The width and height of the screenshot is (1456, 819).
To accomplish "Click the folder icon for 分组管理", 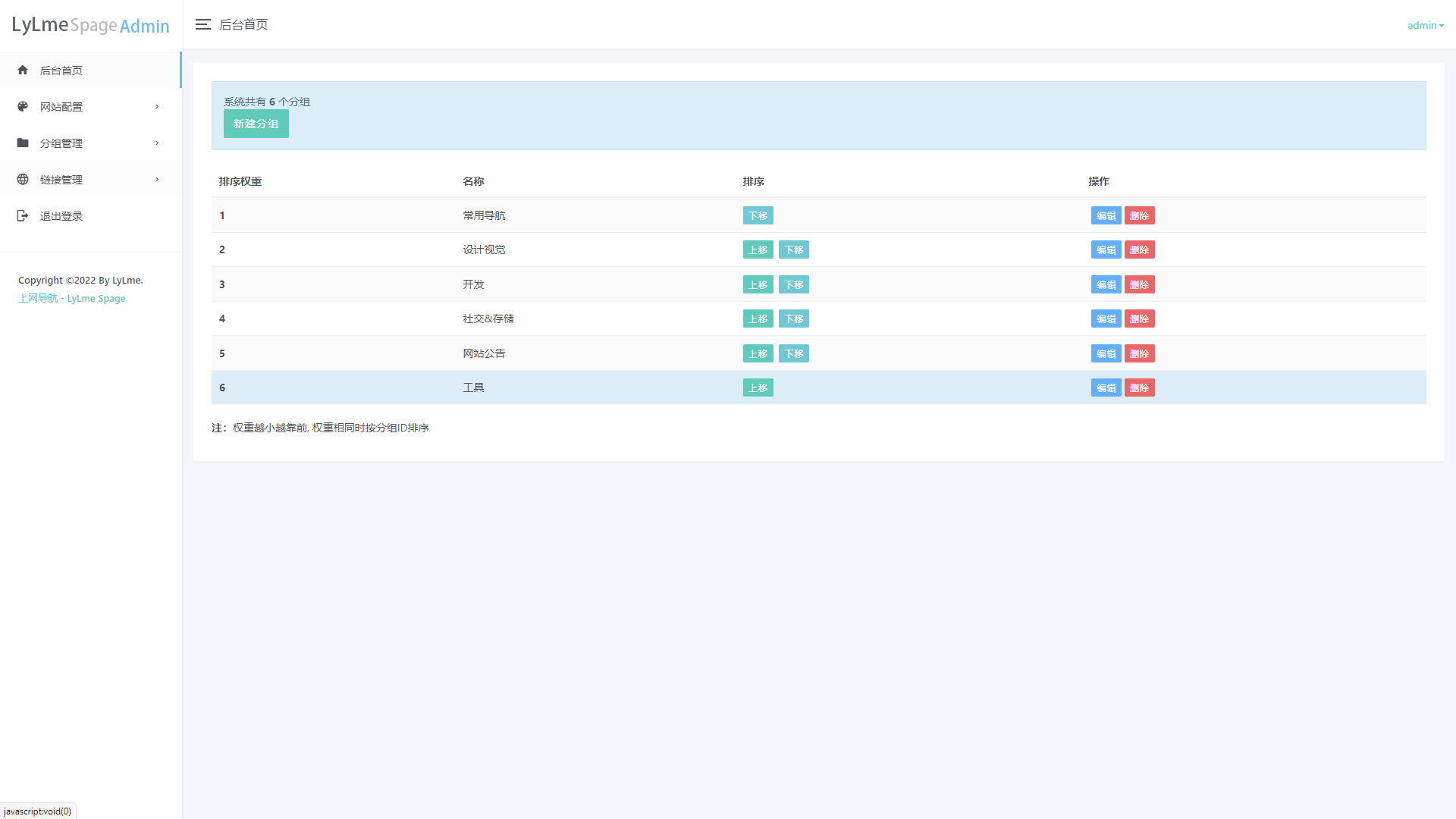I will coord(23,143).
